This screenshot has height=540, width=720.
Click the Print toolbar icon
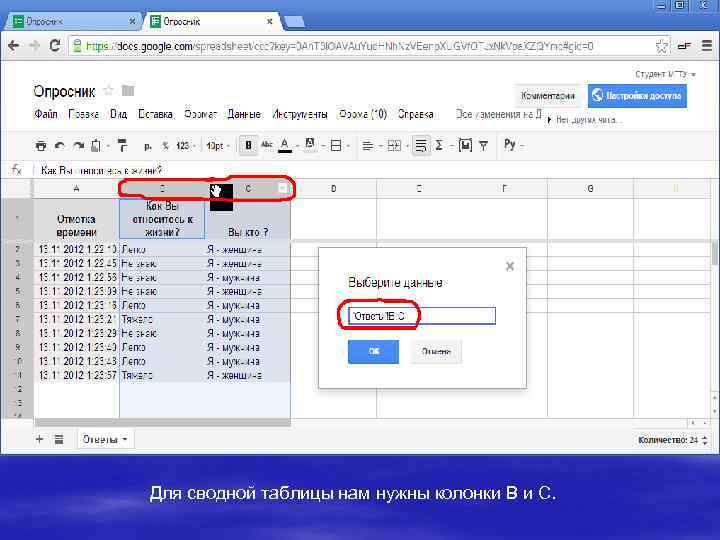pos(41,146)
